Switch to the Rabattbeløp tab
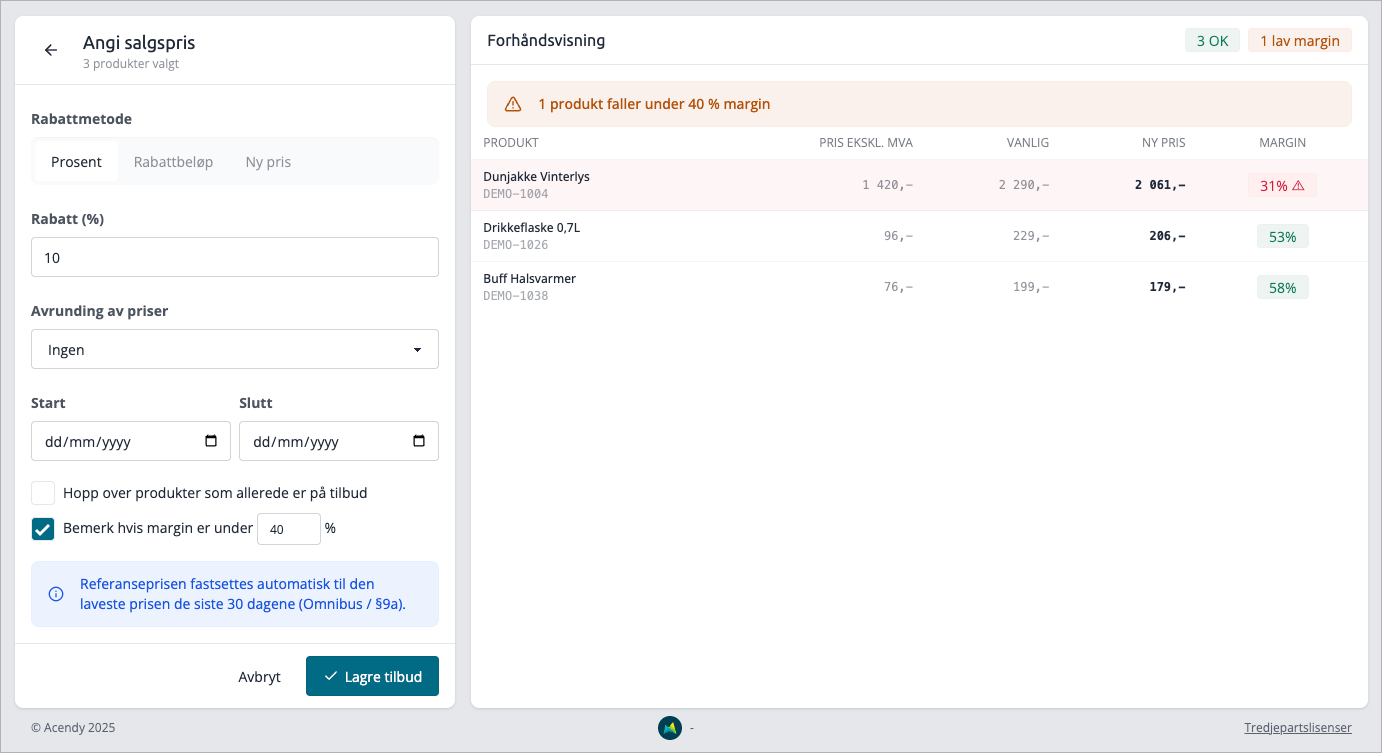 pyautogui.click(x=173, y=161)
